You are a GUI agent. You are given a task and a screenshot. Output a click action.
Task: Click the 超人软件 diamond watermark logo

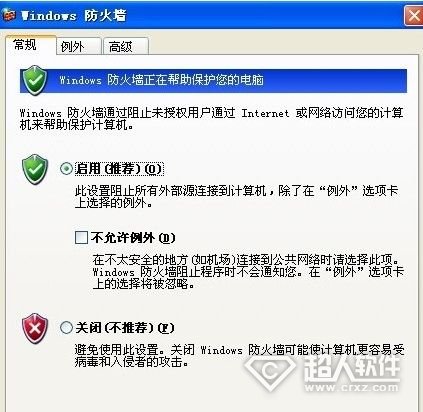click(x=270, y=369)
